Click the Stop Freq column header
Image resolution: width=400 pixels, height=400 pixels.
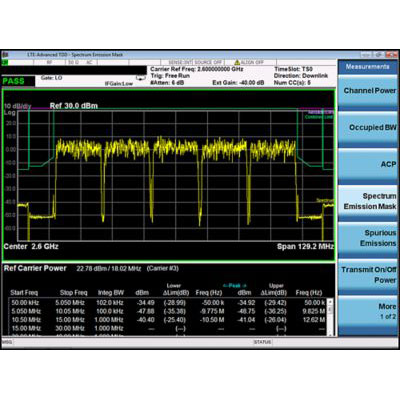(73, 293)
